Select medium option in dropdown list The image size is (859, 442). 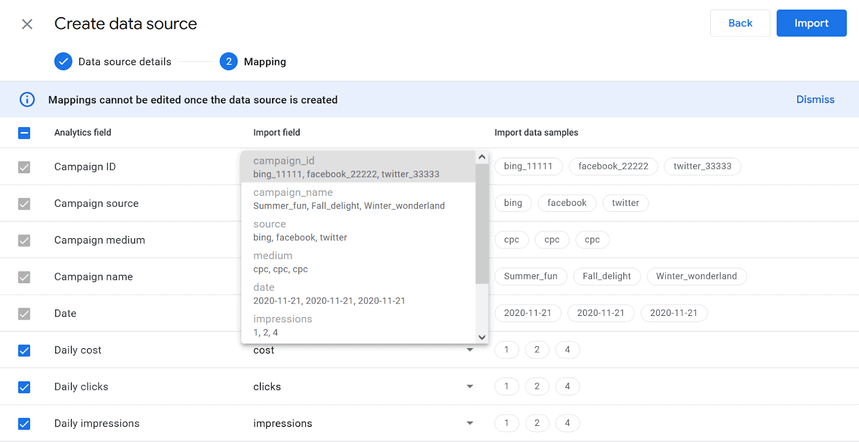point(358,262)
